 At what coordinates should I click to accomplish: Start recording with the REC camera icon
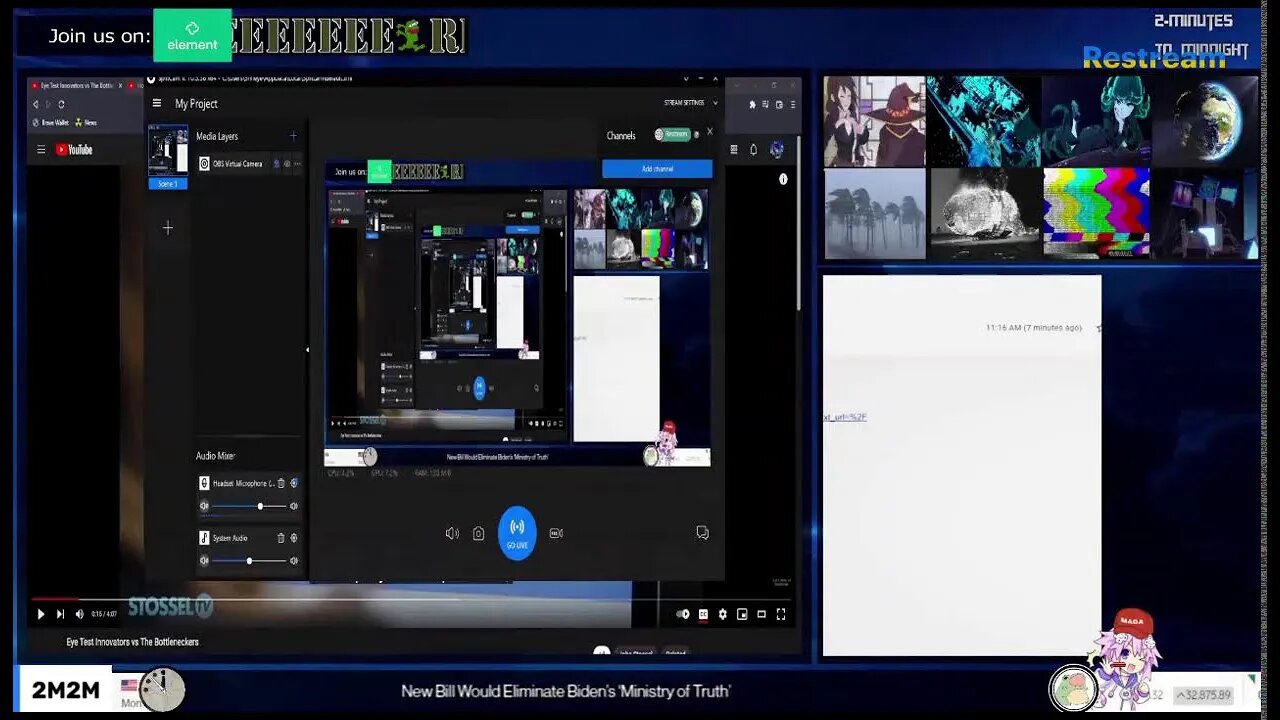click(556, 533)
